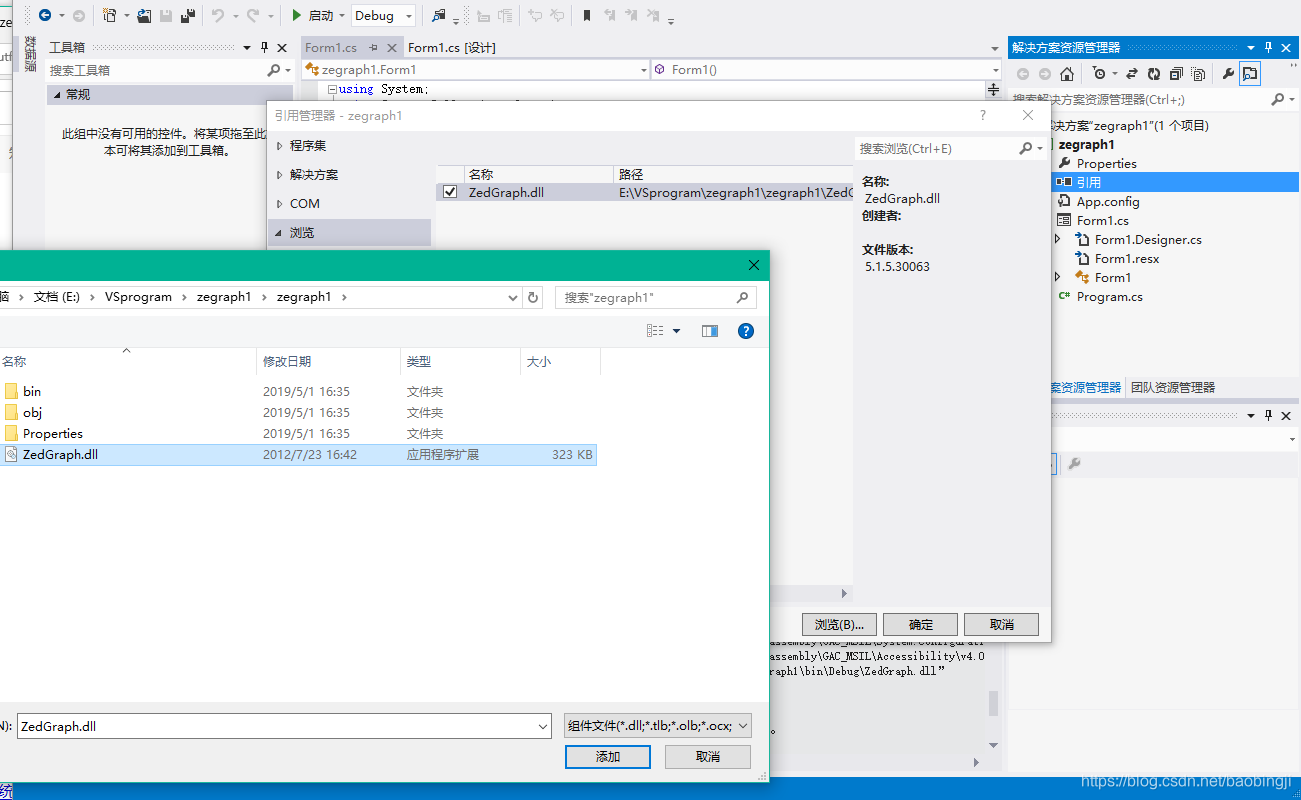Uncheck the ZedGraph.dll reference checkbox
The width and height of the screenshot is (1301, 800).
(x=450, y=192)
